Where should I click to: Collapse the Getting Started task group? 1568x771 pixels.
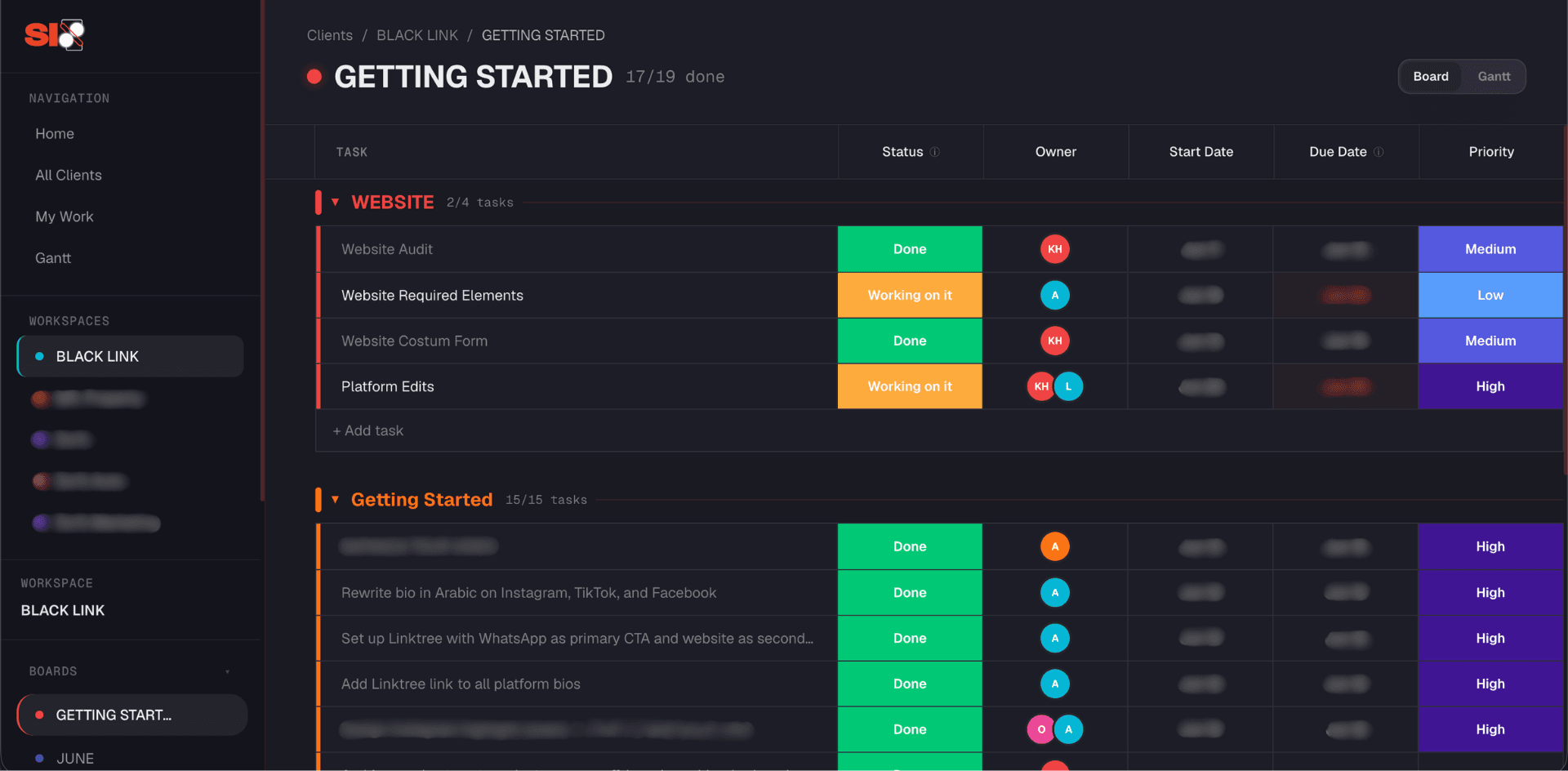(x=335, y=499)
